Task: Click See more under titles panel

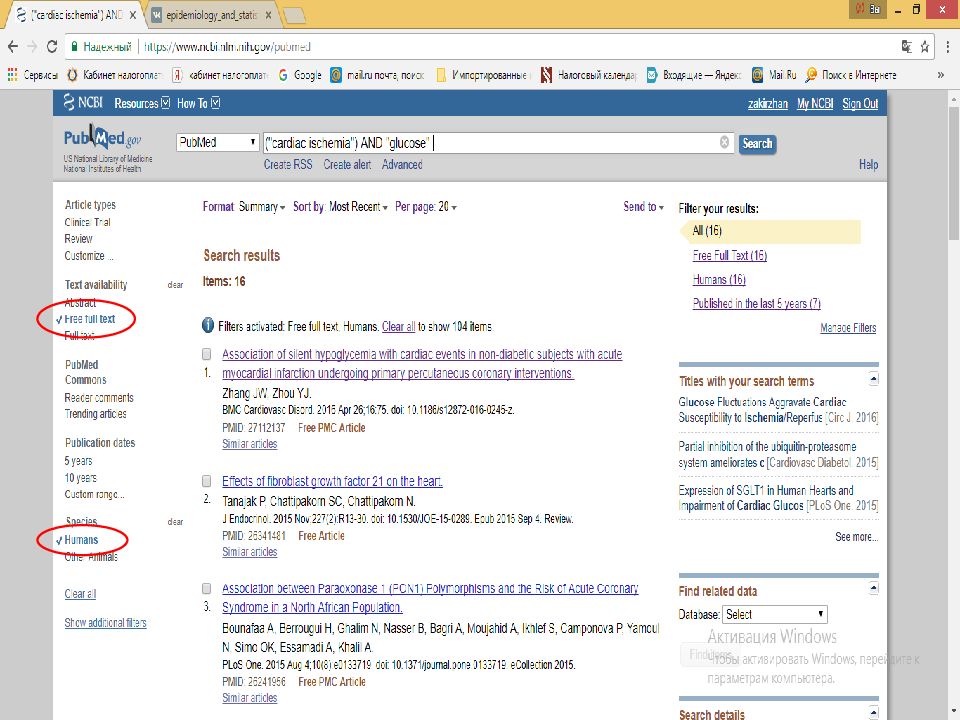Action: click(857, 537)
